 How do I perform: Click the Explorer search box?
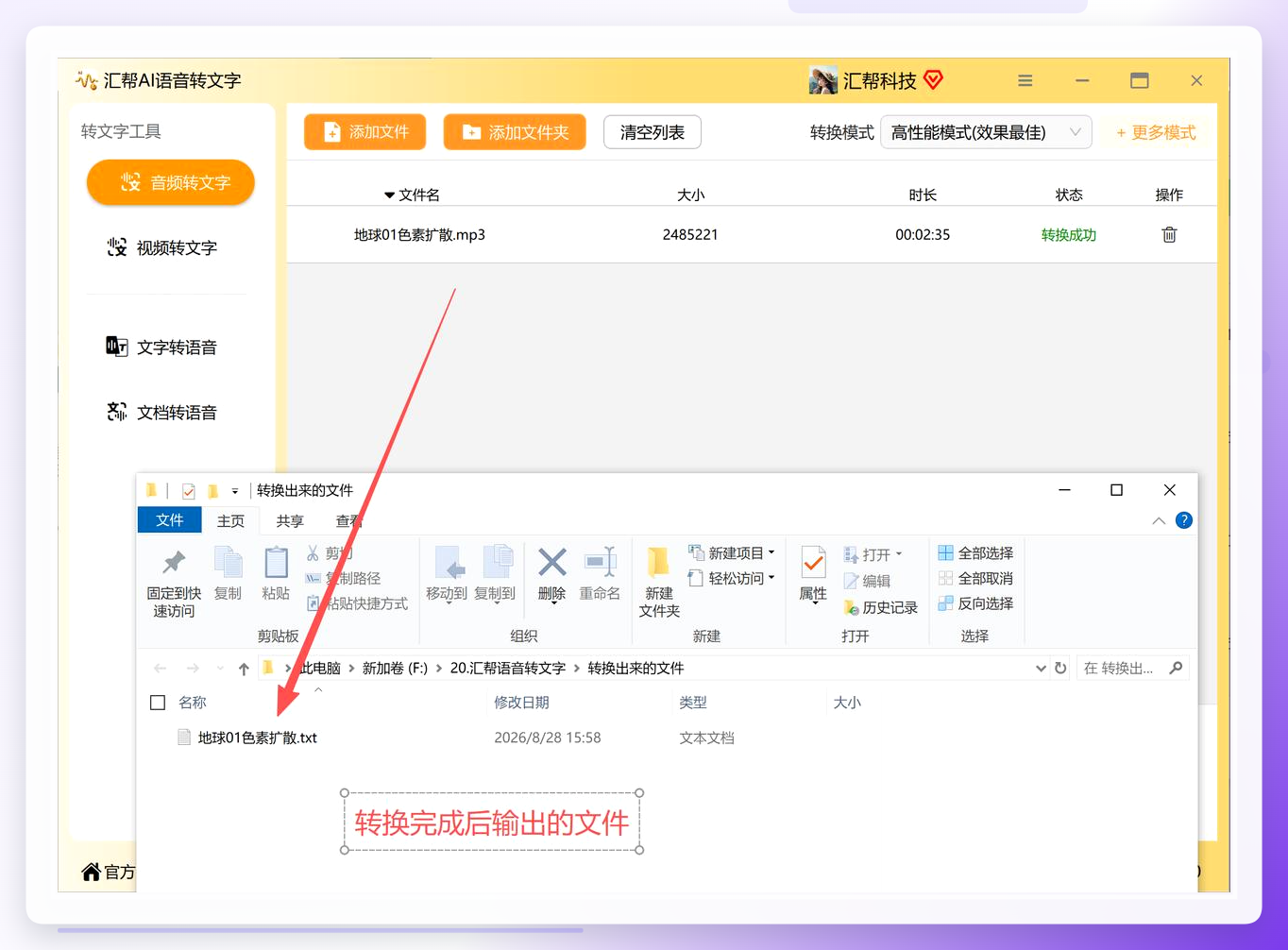click(1132, 668)
